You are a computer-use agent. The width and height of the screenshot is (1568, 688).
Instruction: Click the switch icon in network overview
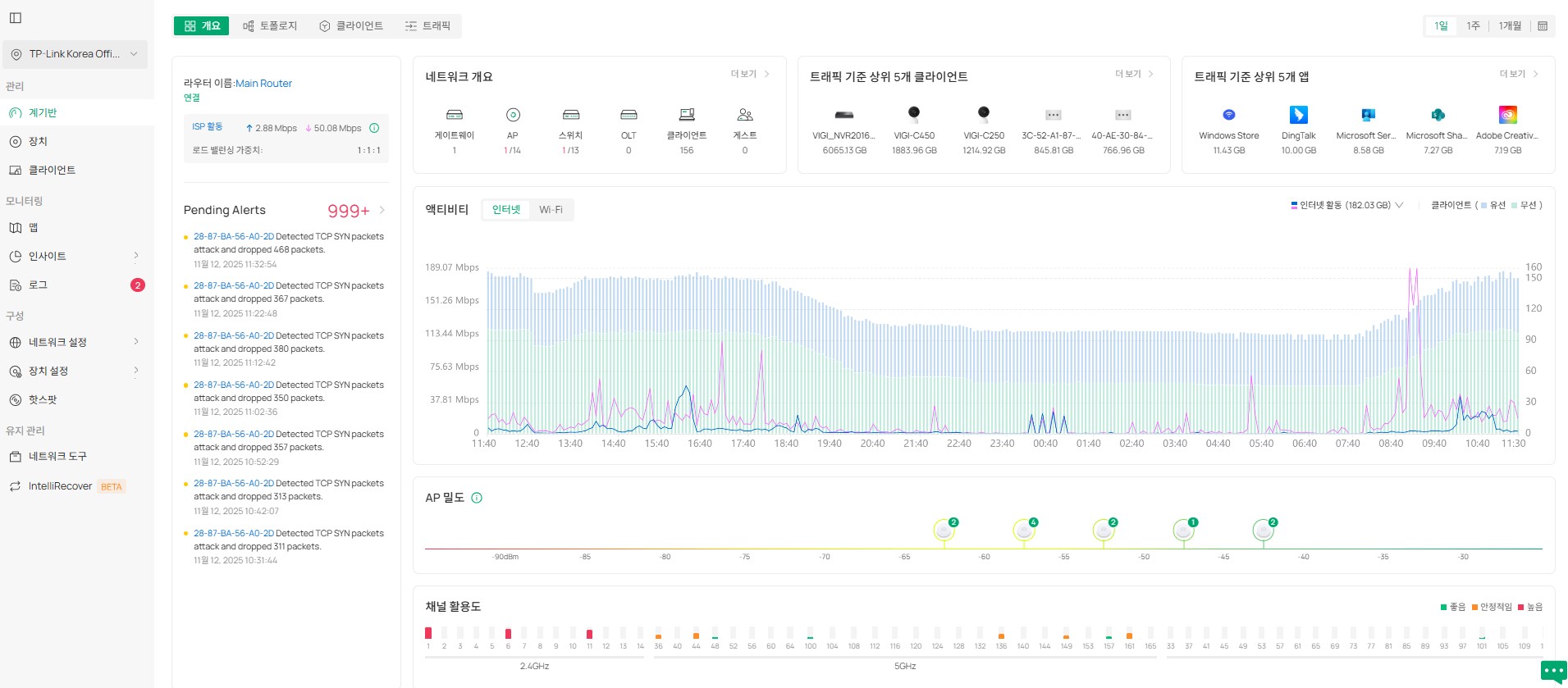click(571, 115)
